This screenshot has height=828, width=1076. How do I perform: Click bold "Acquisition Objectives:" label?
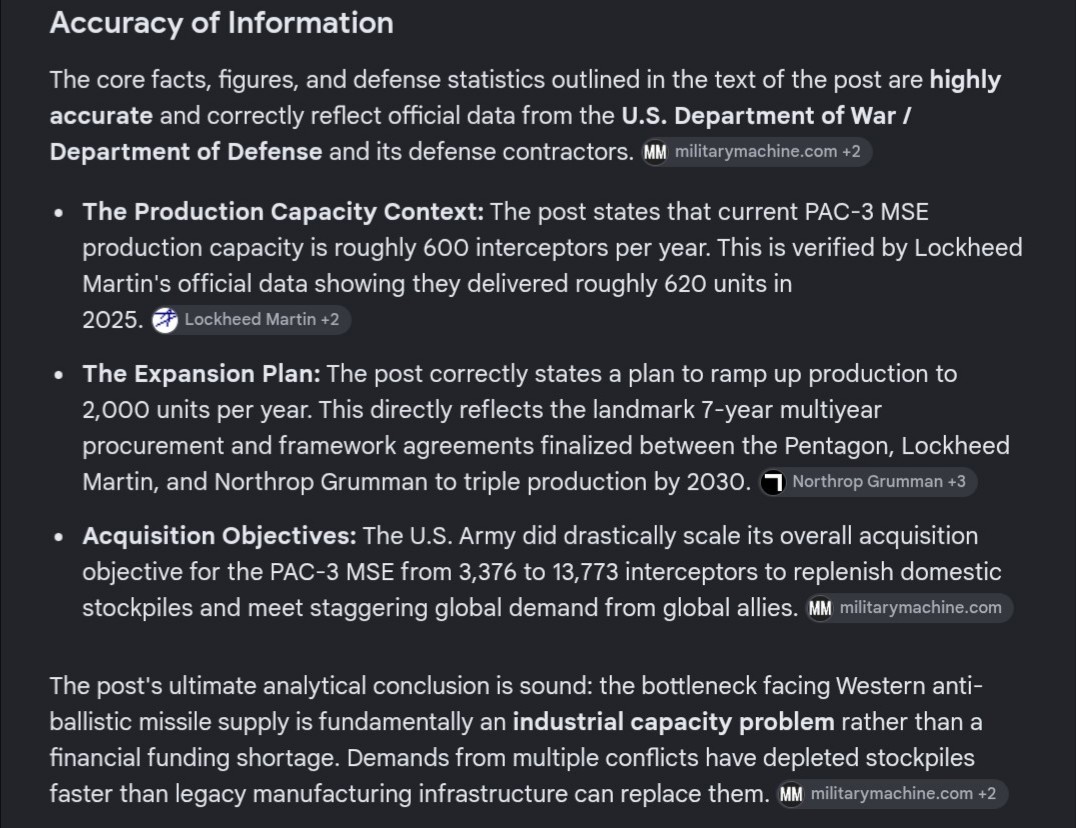(220, 536)
